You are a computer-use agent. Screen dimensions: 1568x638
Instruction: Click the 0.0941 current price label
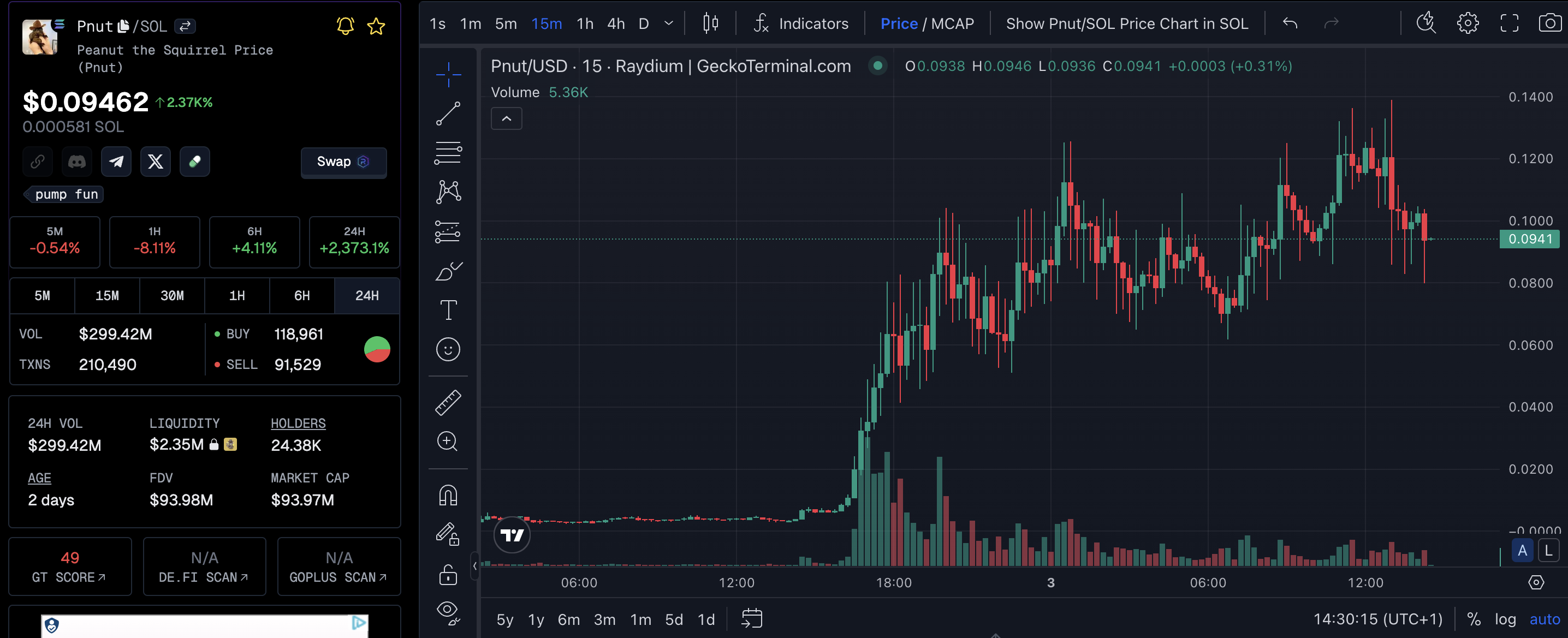pos(1530,239)
